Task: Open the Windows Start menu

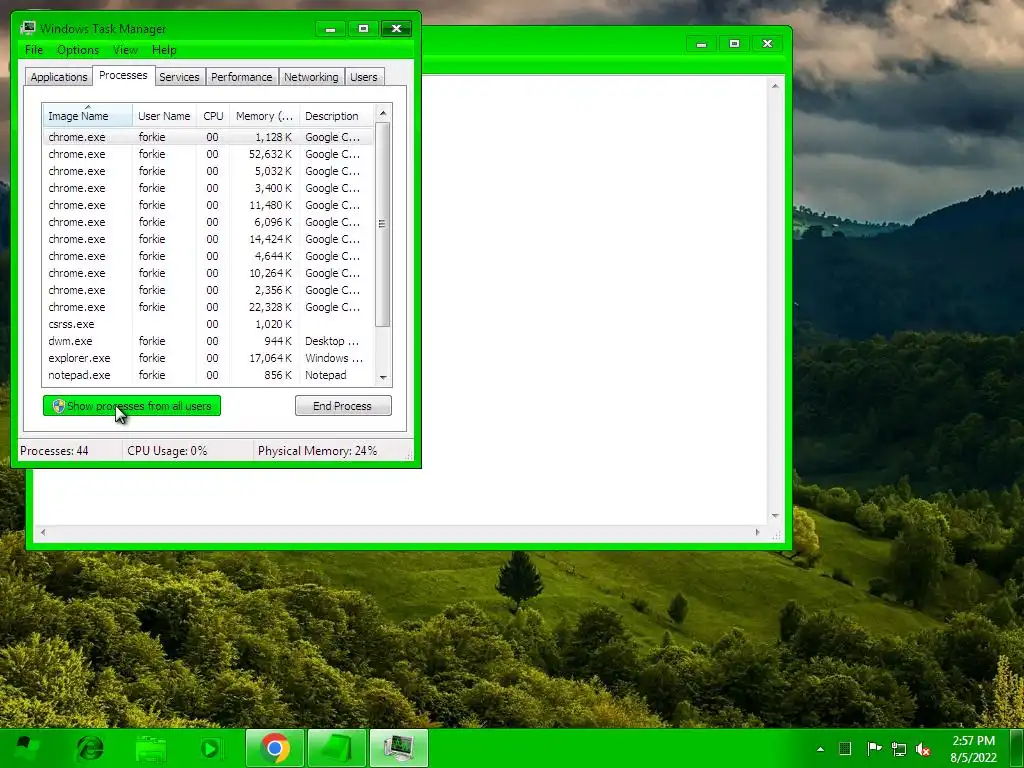Action: (26, 748)
